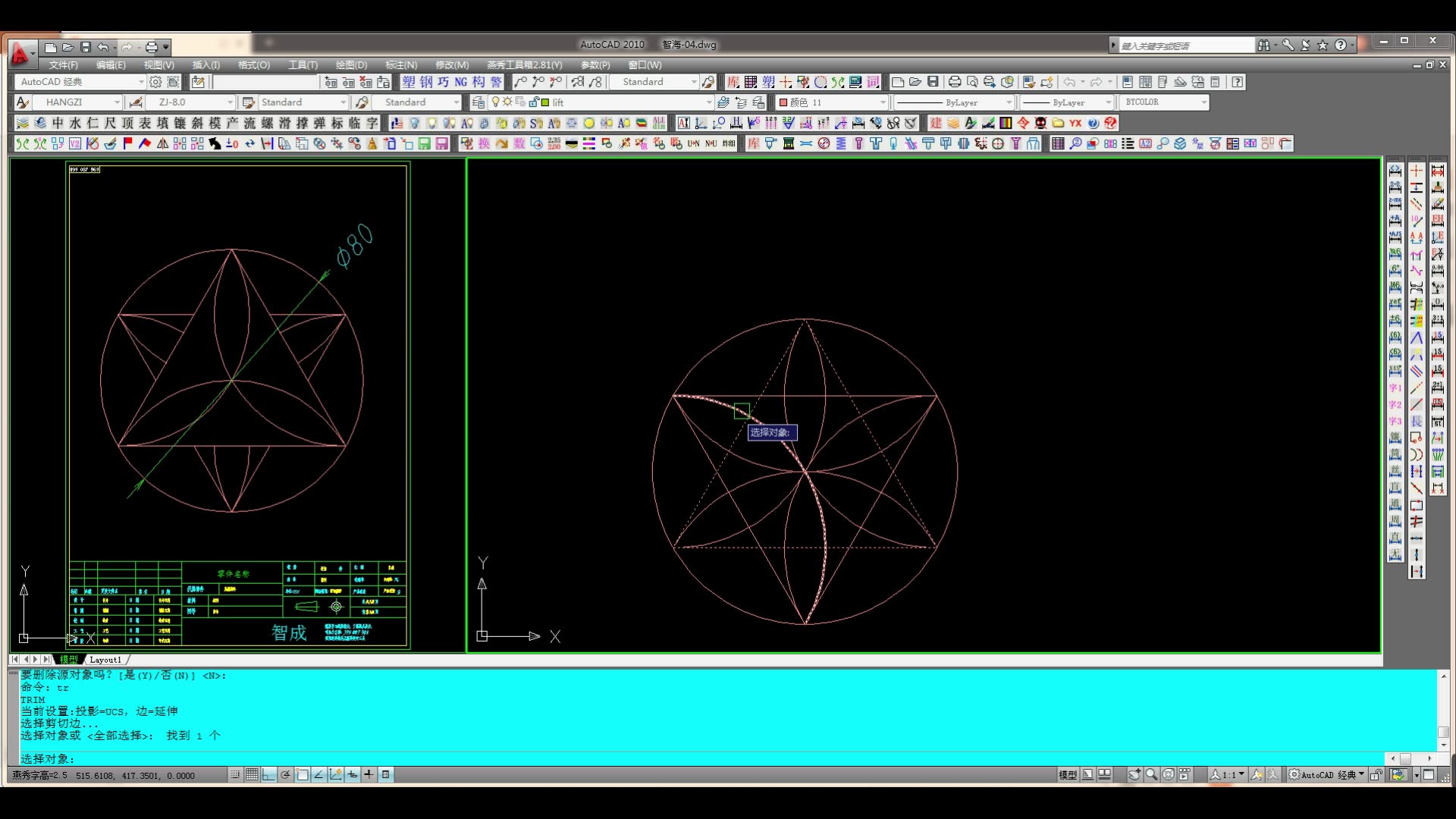Open the 颜色 11 color control
This screenshot has height=819, width=1456.
click(832, 102)
